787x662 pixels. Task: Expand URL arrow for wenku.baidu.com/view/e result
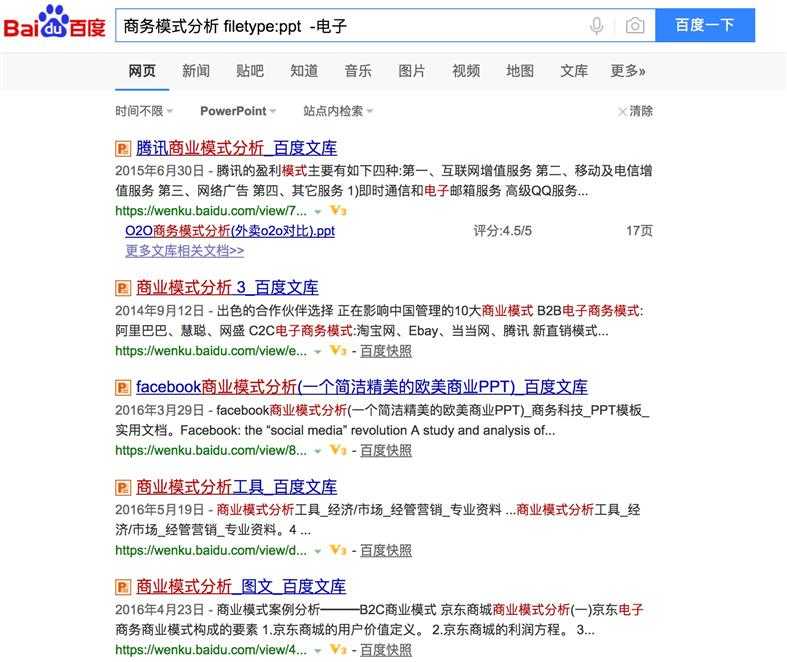[x=317, y=352]
